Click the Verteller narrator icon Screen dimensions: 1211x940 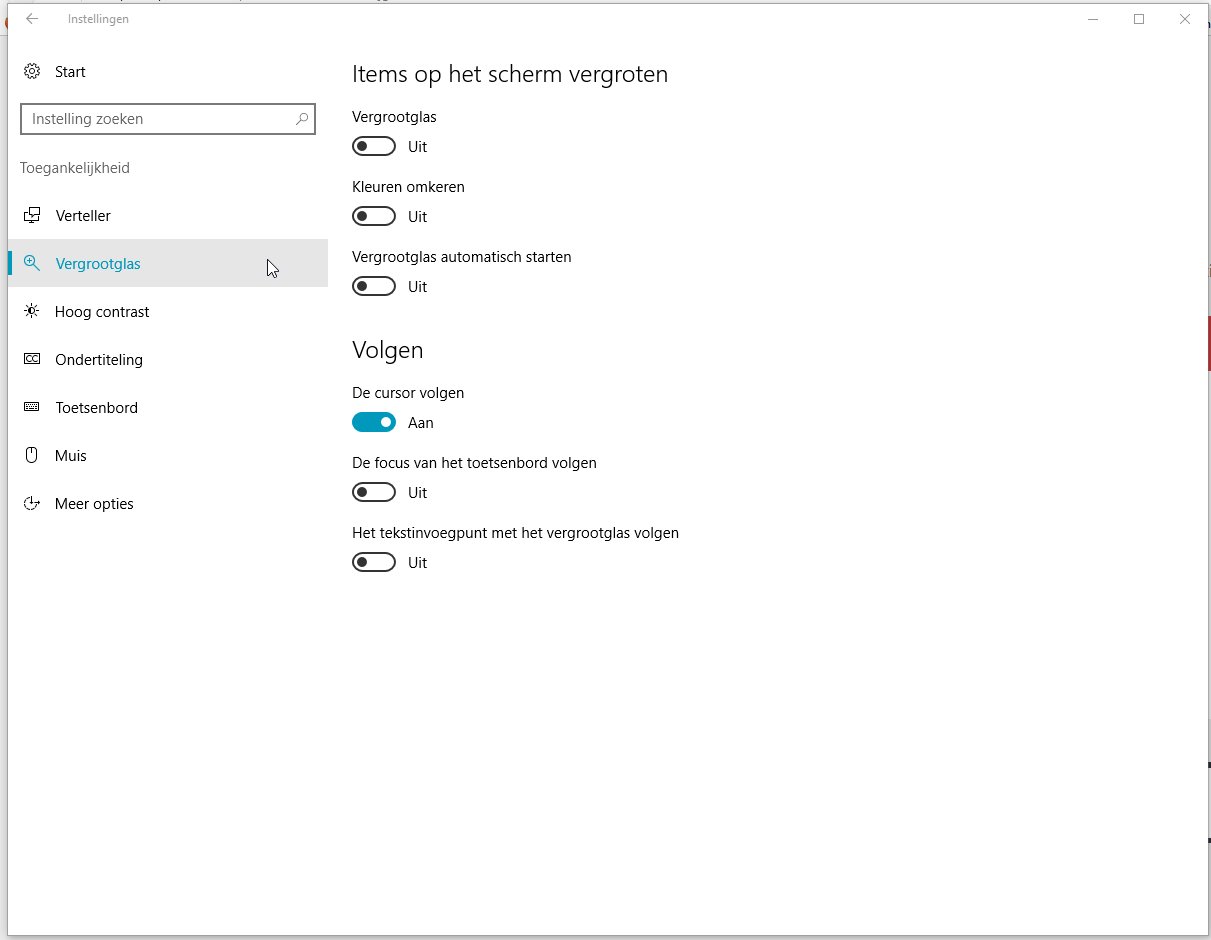32,216
